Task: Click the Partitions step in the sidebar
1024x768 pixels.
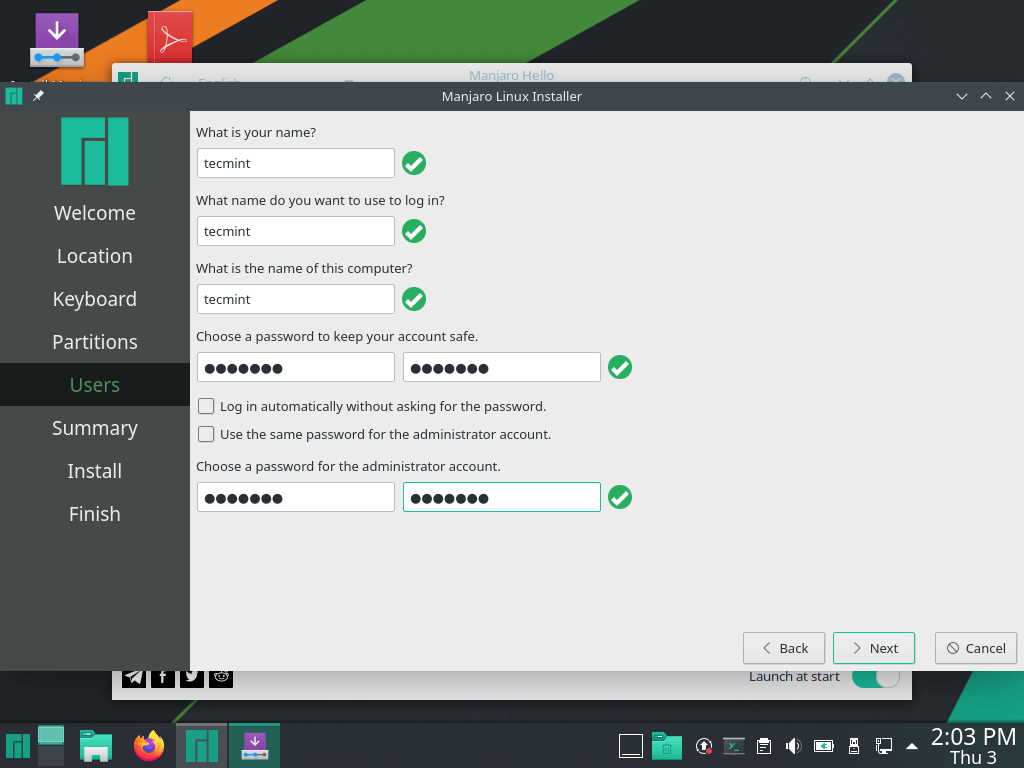Action: coord(95,342)
